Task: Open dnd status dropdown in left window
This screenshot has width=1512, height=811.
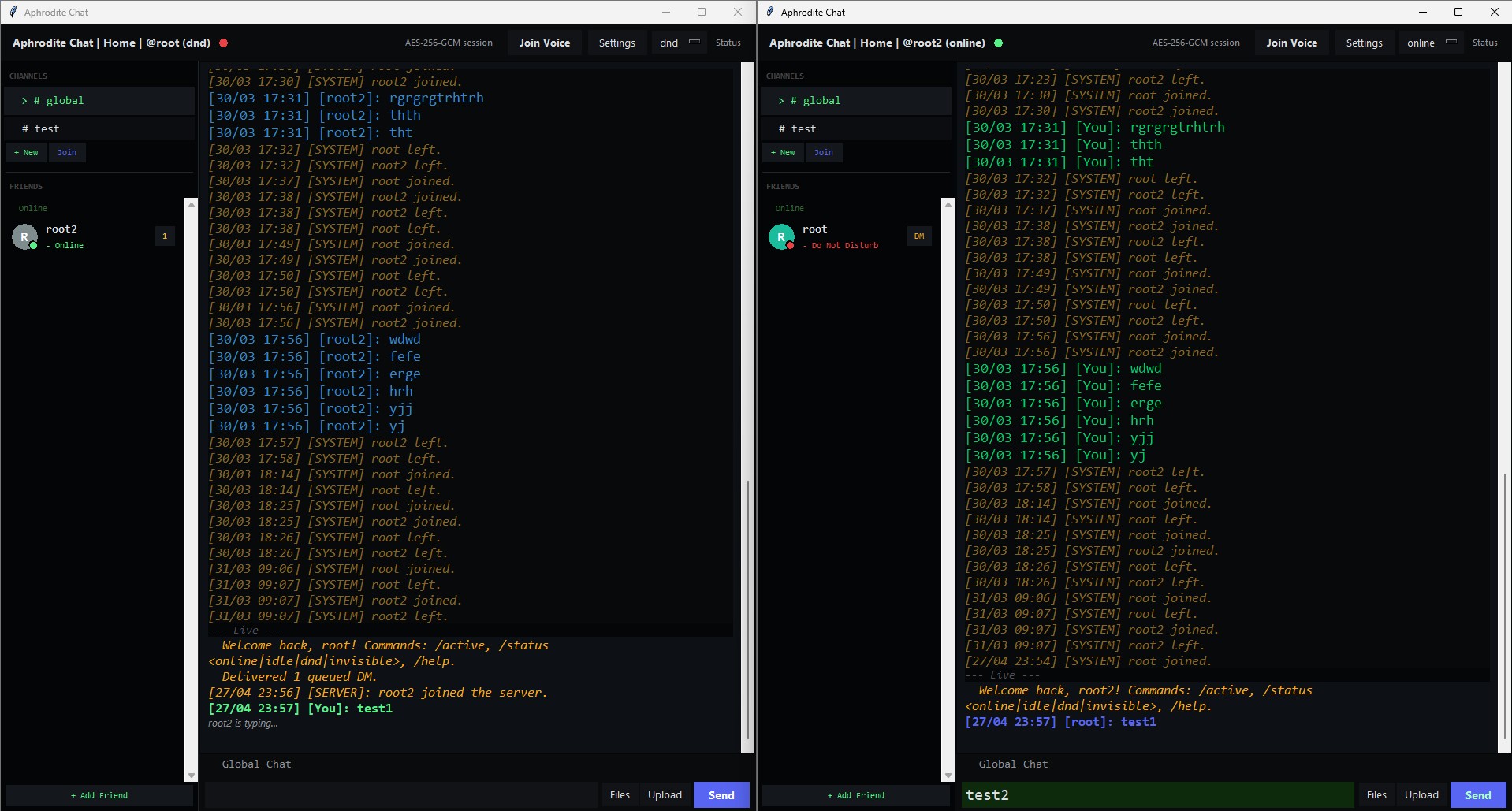Action: tap(680, 43)
